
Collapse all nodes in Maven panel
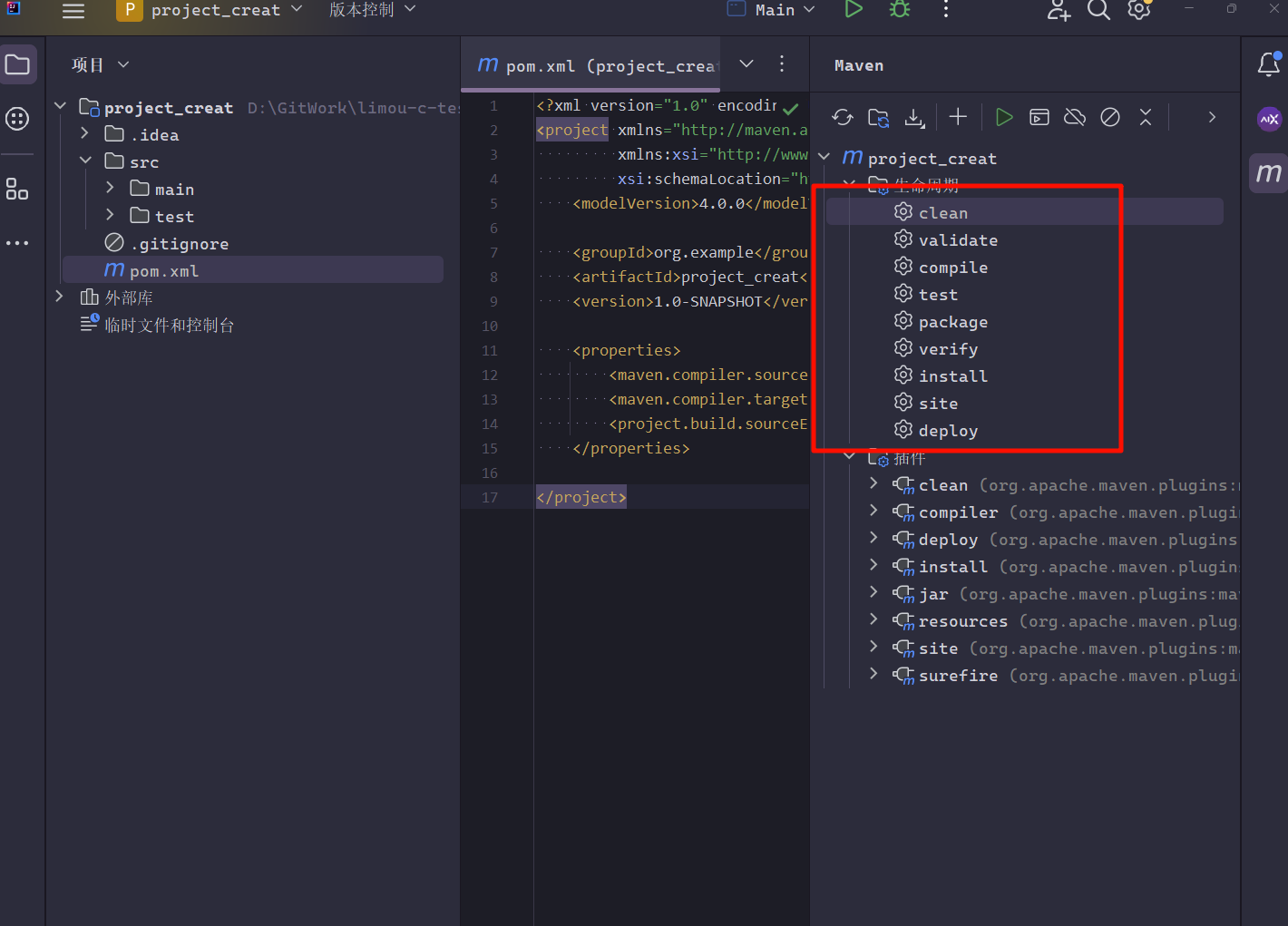(x=1146, y=117)
